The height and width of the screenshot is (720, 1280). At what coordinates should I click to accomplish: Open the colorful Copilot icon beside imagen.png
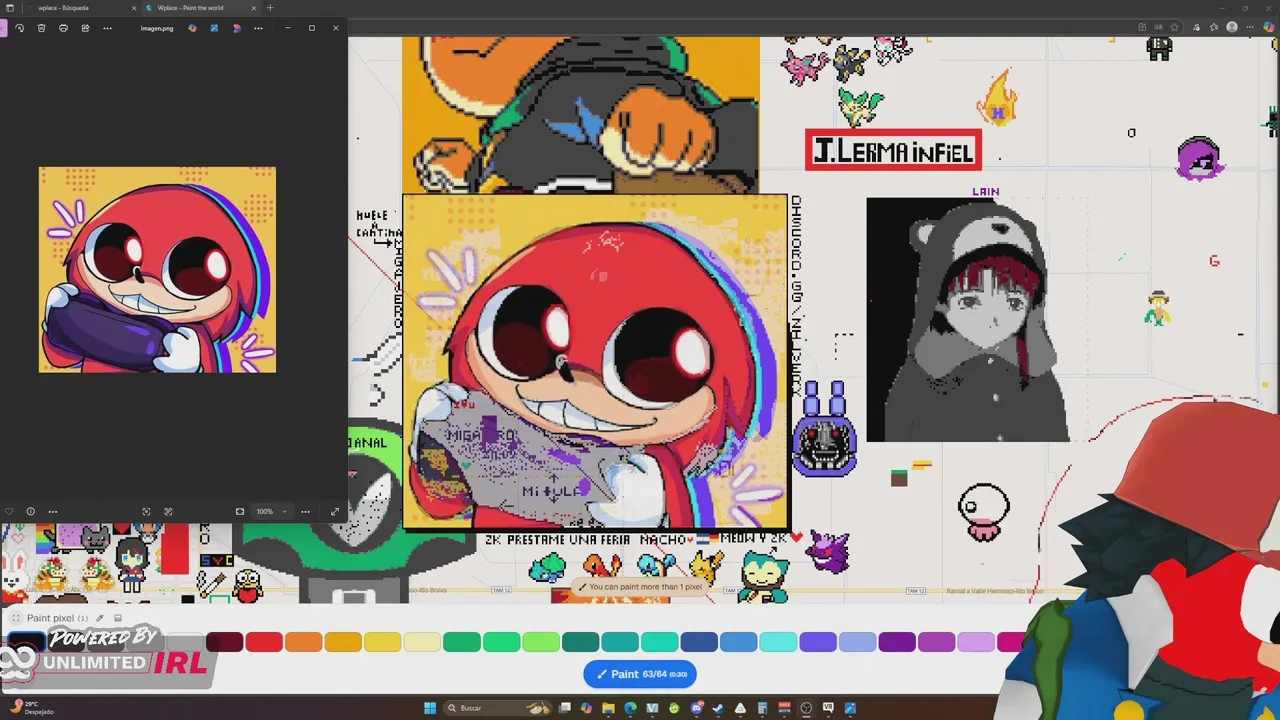pos(192,28)
